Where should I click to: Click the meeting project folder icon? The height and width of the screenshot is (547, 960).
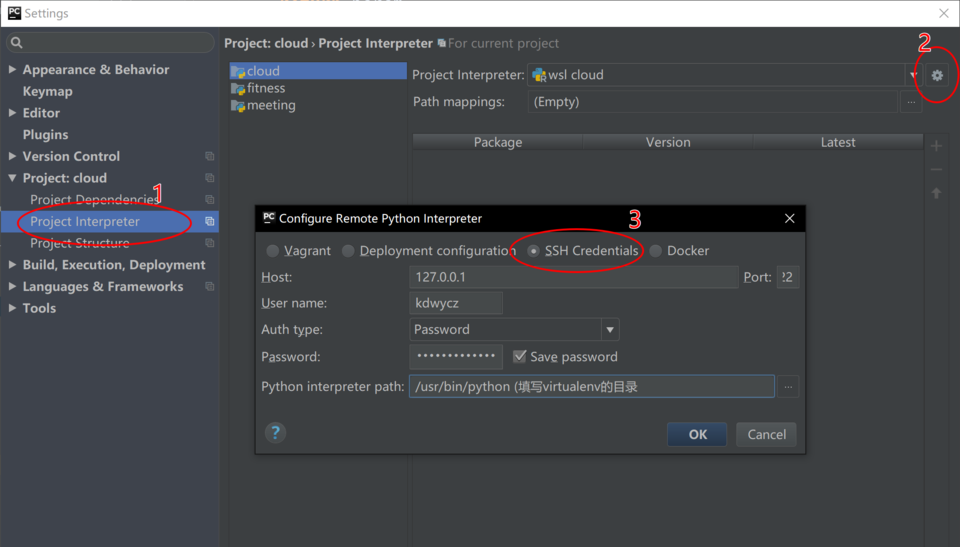pos(238,106)
